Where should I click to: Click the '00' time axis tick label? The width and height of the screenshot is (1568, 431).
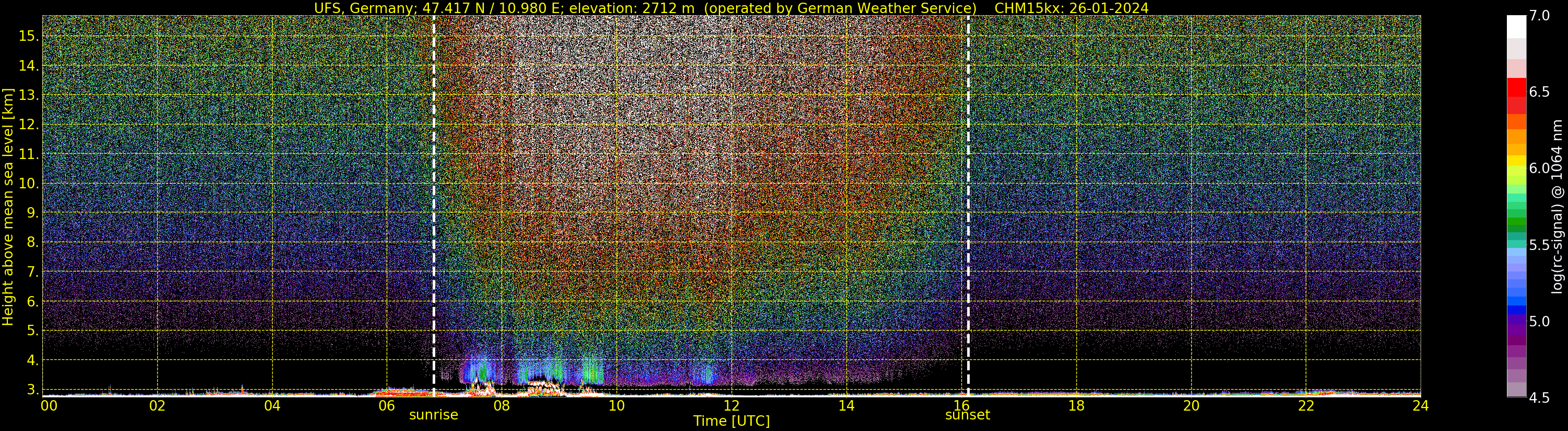[x=49, y=405]
